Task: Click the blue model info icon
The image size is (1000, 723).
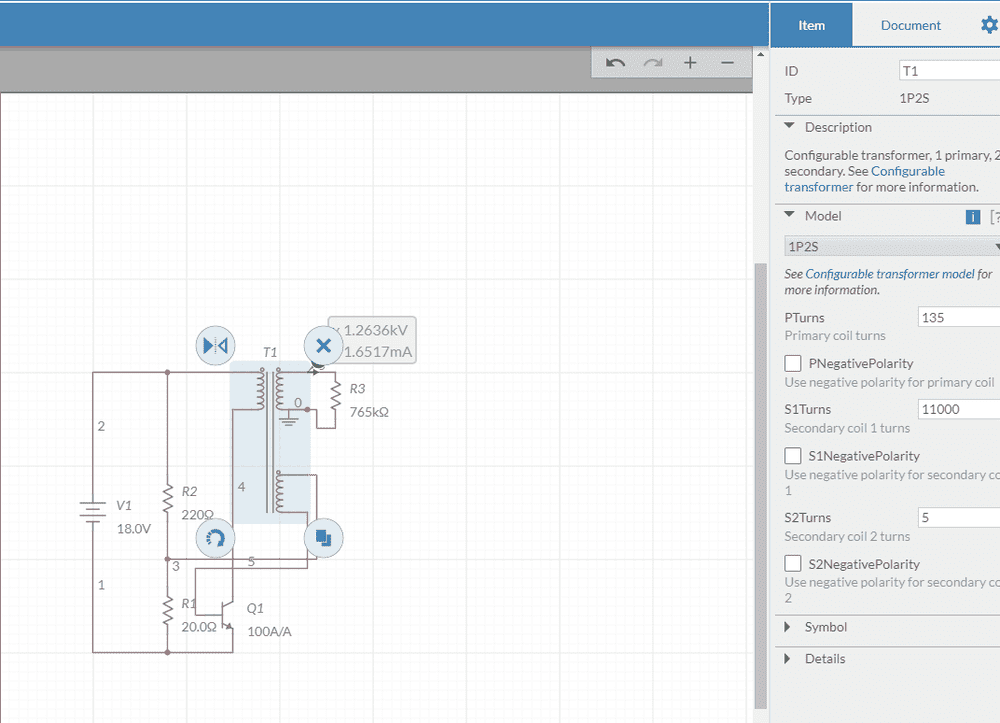Action: click(x=972, y=217)
